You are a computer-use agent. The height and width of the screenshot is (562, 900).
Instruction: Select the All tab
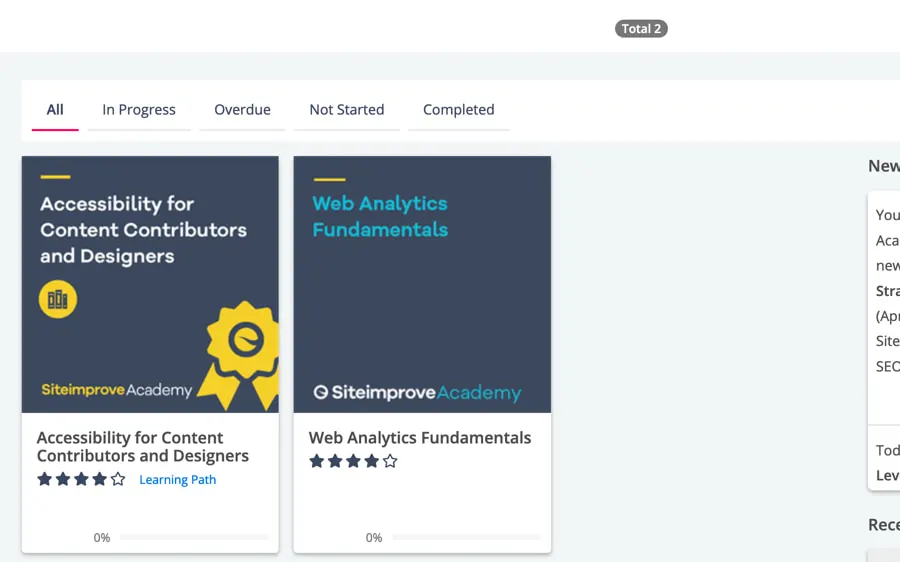pyautogui.click(x=55, y=110)
